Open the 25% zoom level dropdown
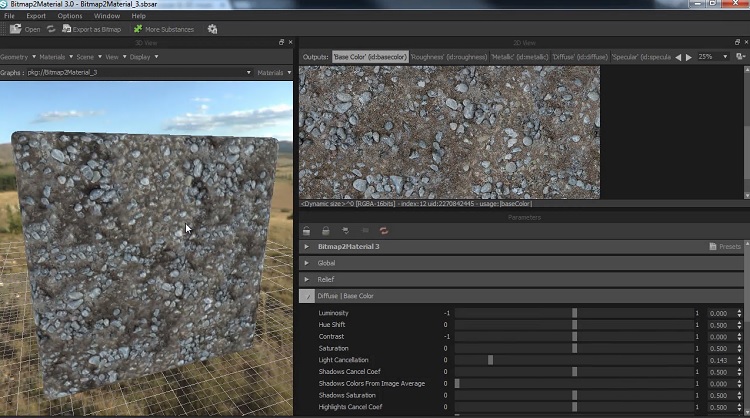This screenshot has width=750, height=418. [713, 56]
